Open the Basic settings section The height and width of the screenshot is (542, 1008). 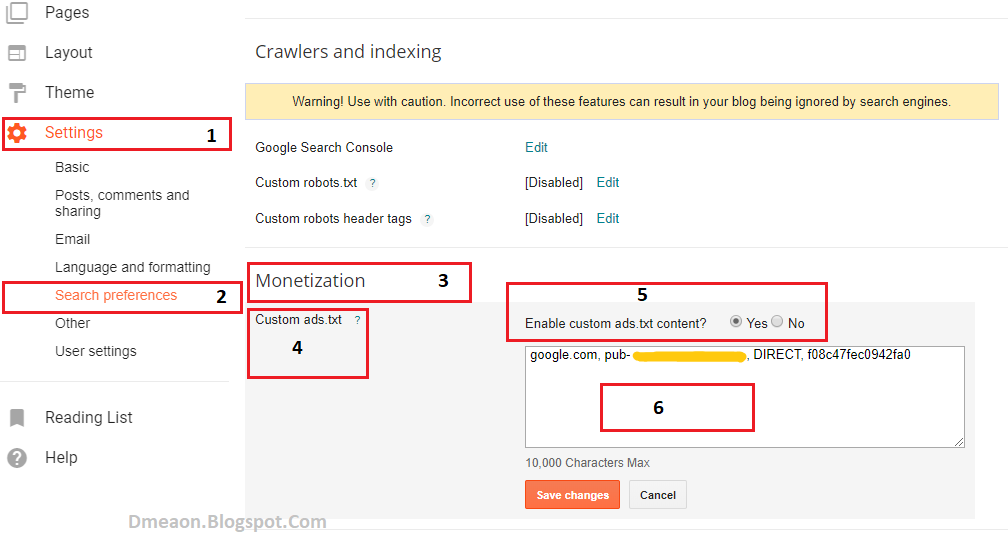[72, 167]
